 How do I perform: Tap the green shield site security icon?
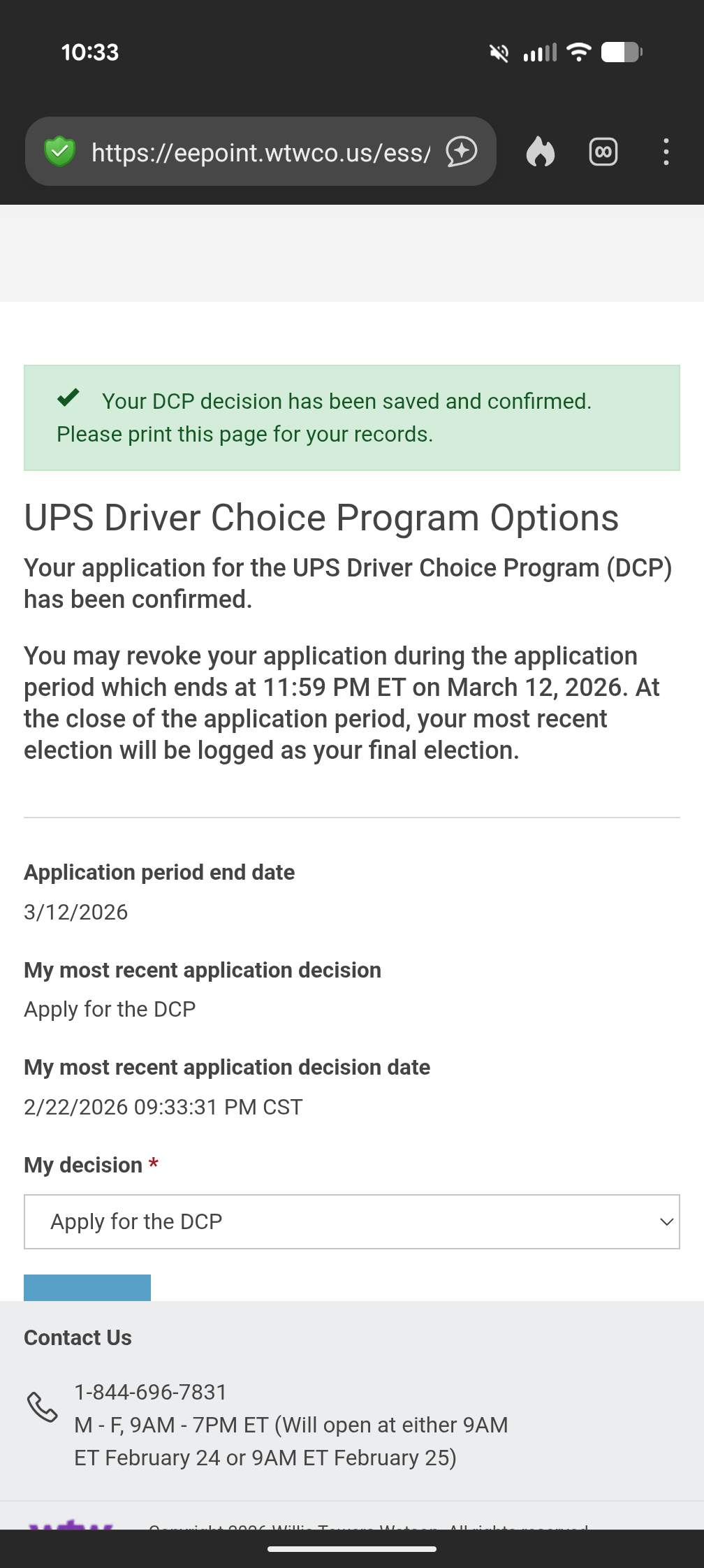click(59, 152)
